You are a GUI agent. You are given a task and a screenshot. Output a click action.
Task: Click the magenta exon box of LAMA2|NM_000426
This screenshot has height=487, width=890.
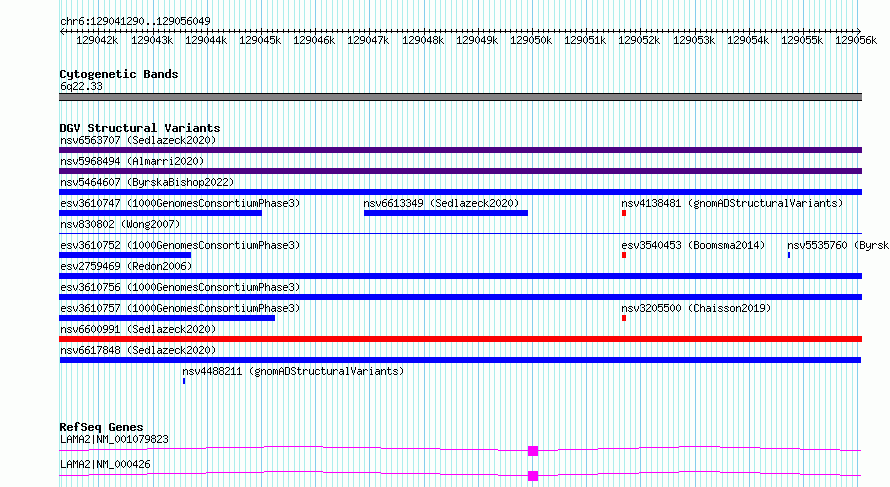pos(532,476)
